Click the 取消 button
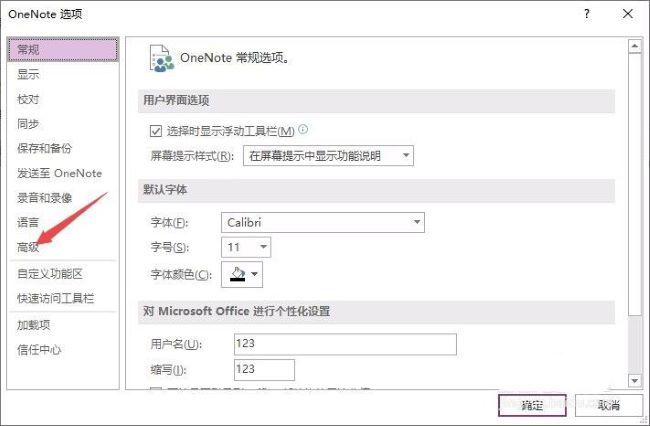650x426 pixels. coord(608,406)
